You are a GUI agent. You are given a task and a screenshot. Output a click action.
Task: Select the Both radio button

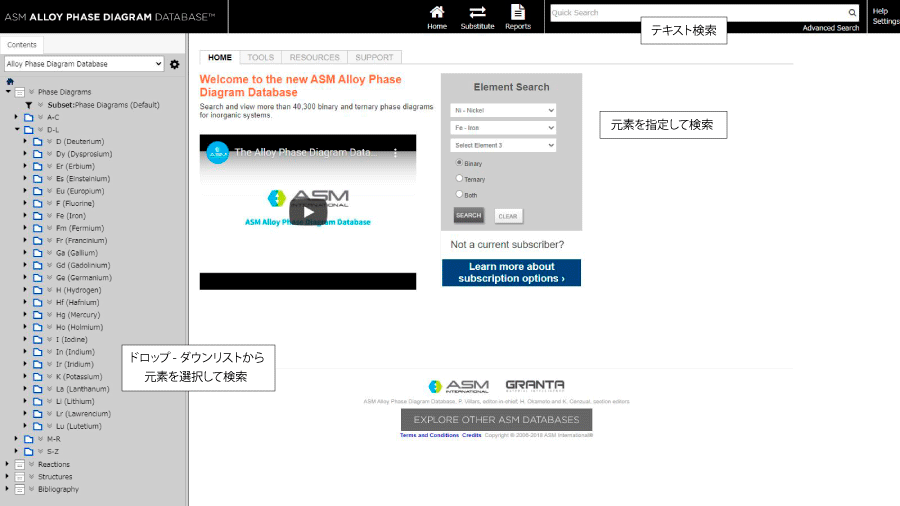point(459,194)
